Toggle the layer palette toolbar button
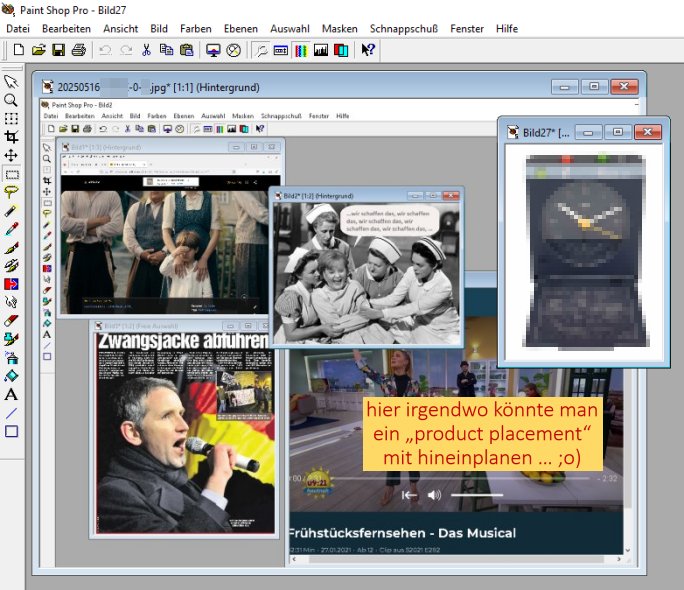This screenshot has width=684, height=590. (x=341, y=49)
